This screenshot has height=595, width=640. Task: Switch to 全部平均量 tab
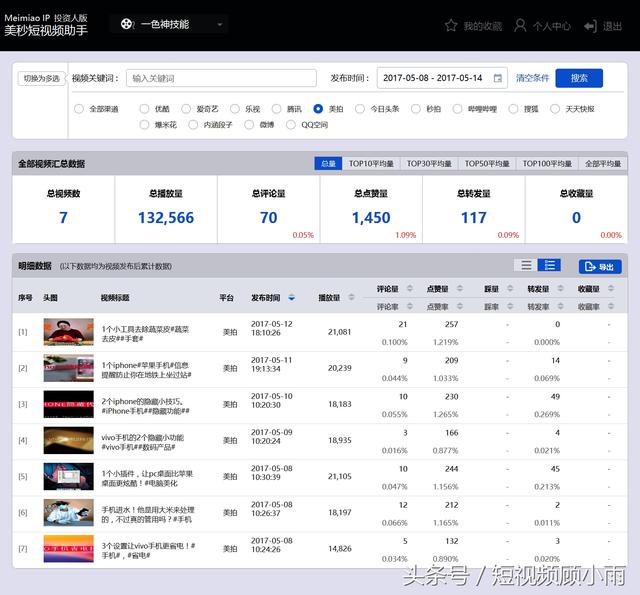coord(603,163)
